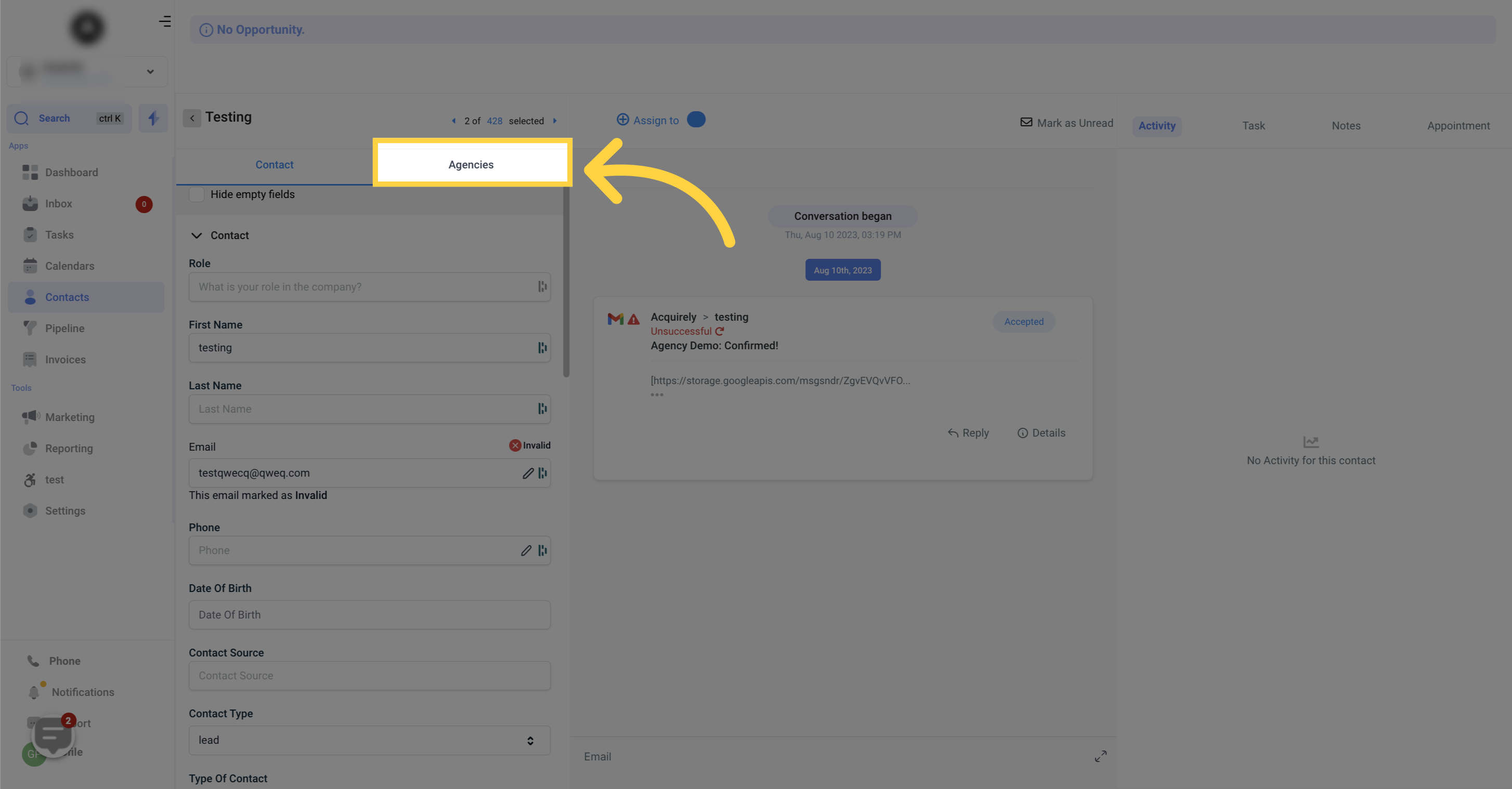Screen dimensions: 1512x789
Task: Expand the Contact section chevron
Action: coord(197,235)
